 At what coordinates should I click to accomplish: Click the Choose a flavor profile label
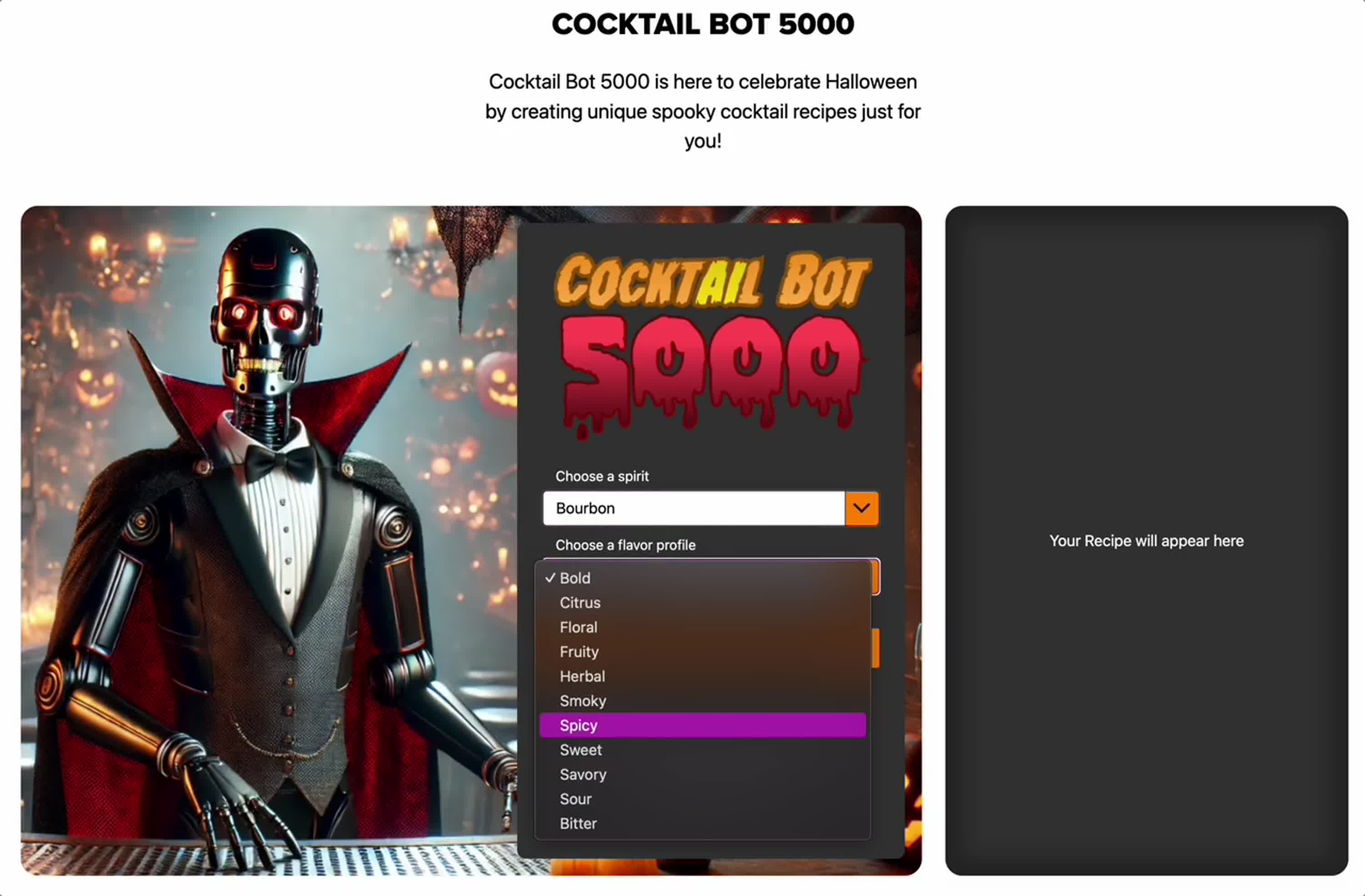coord(625,545)
